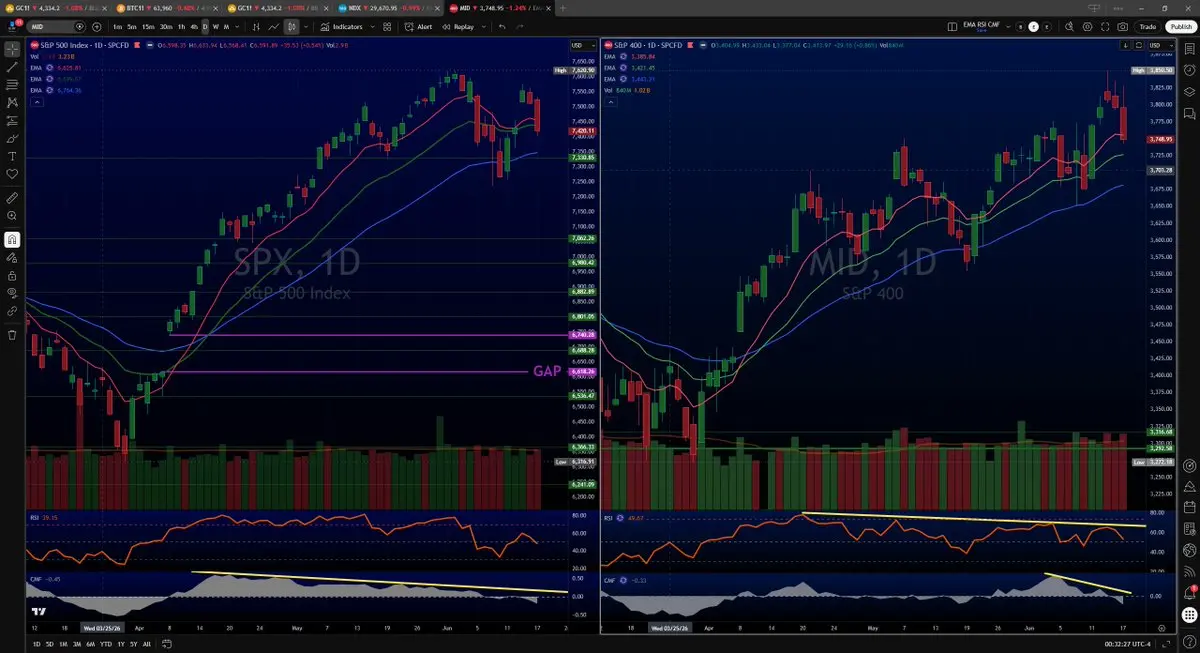The width and height of the screenshot is (1200, 653).
Task: Open the heart-shaped icons tool
Action: (12, 174)
